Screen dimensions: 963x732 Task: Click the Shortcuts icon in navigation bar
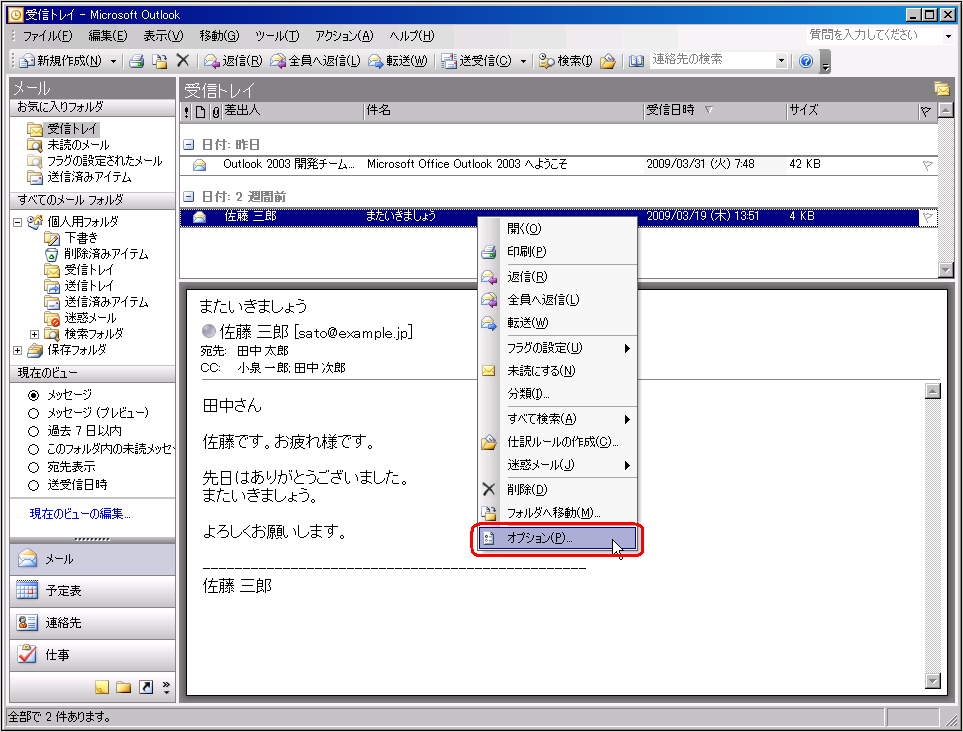click(x=145, y=687)
